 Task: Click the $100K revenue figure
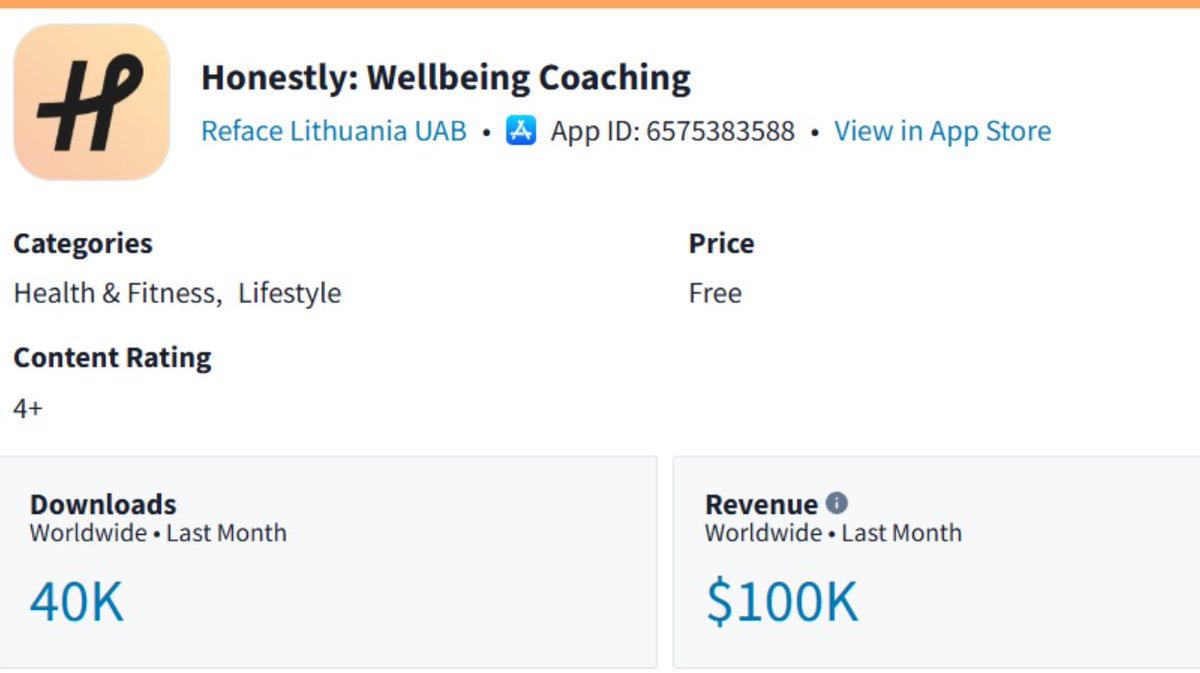[x=782, y=602]
